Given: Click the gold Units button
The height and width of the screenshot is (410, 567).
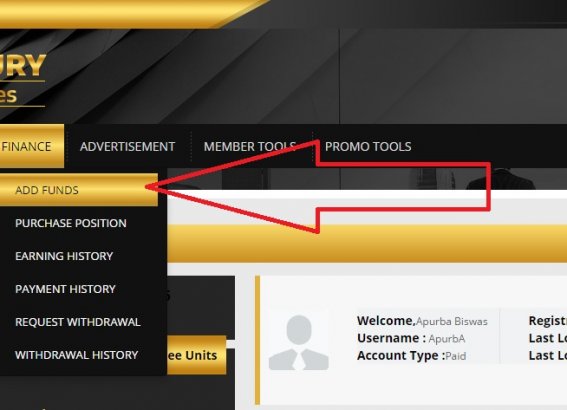Looking at the screenshot, I should click(196, 355).
